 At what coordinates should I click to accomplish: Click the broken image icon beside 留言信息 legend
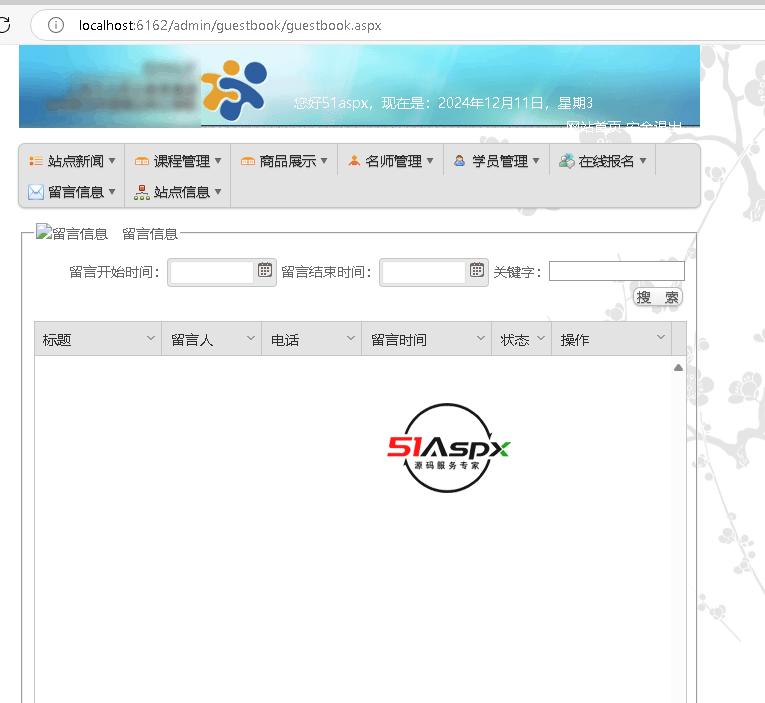pos(44,232)
